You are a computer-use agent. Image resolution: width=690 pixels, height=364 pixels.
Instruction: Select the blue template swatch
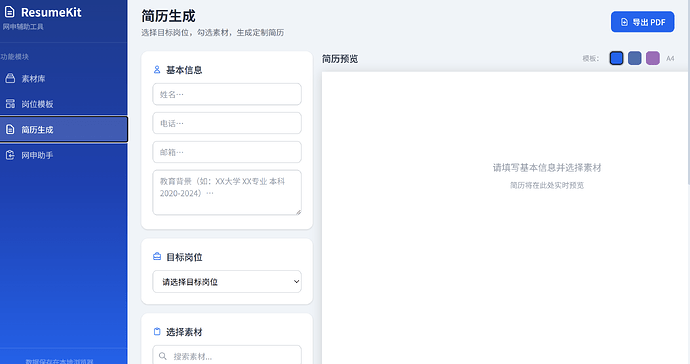pyautogui.click(x=617, y=58)
